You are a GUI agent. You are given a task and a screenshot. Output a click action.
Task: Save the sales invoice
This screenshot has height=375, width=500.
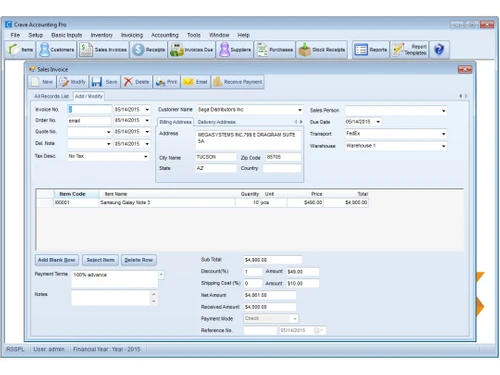point(104,82)
